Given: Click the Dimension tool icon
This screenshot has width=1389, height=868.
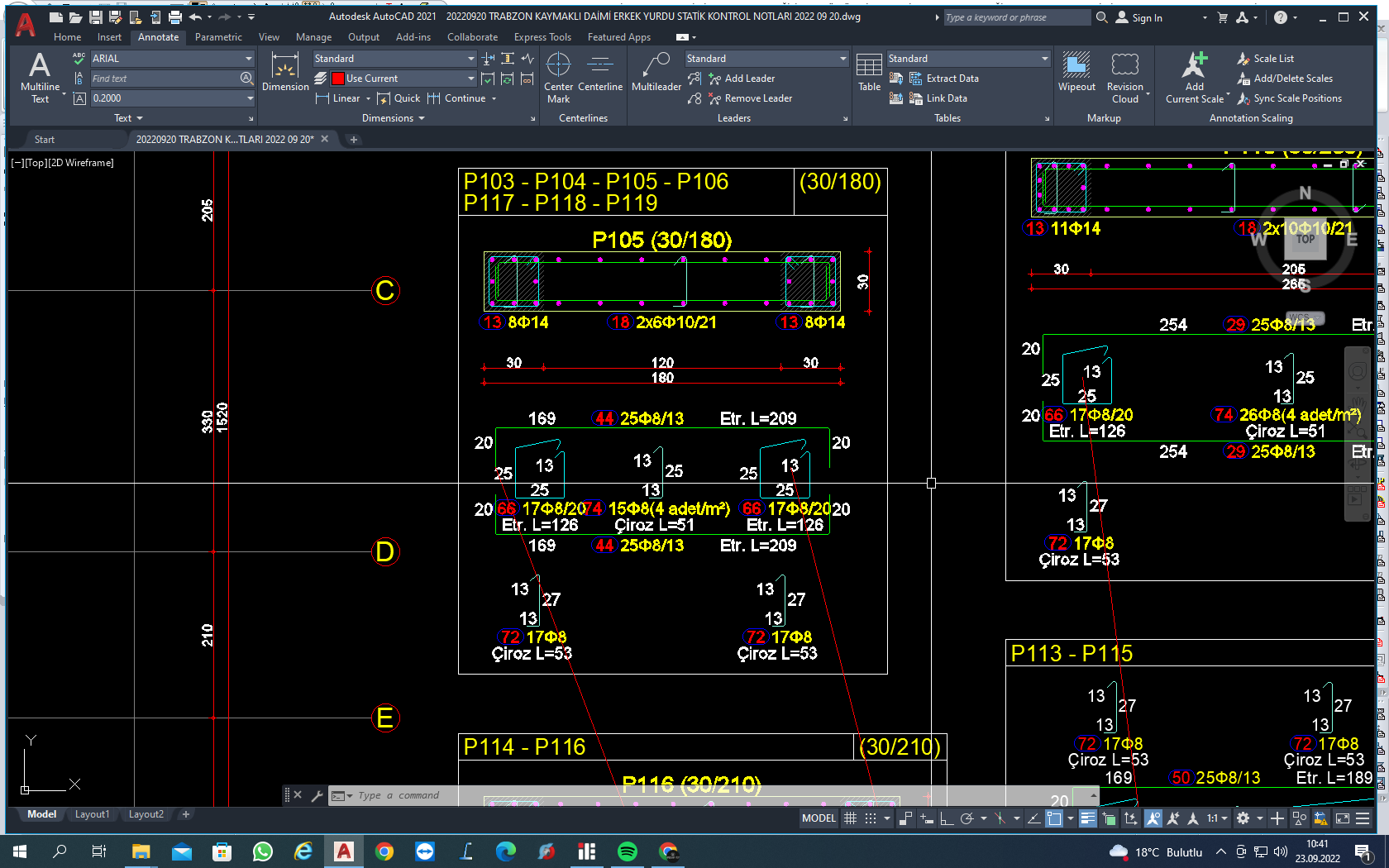Looking at the screenshot, I should pyautogui.click(x=285, y=70).
